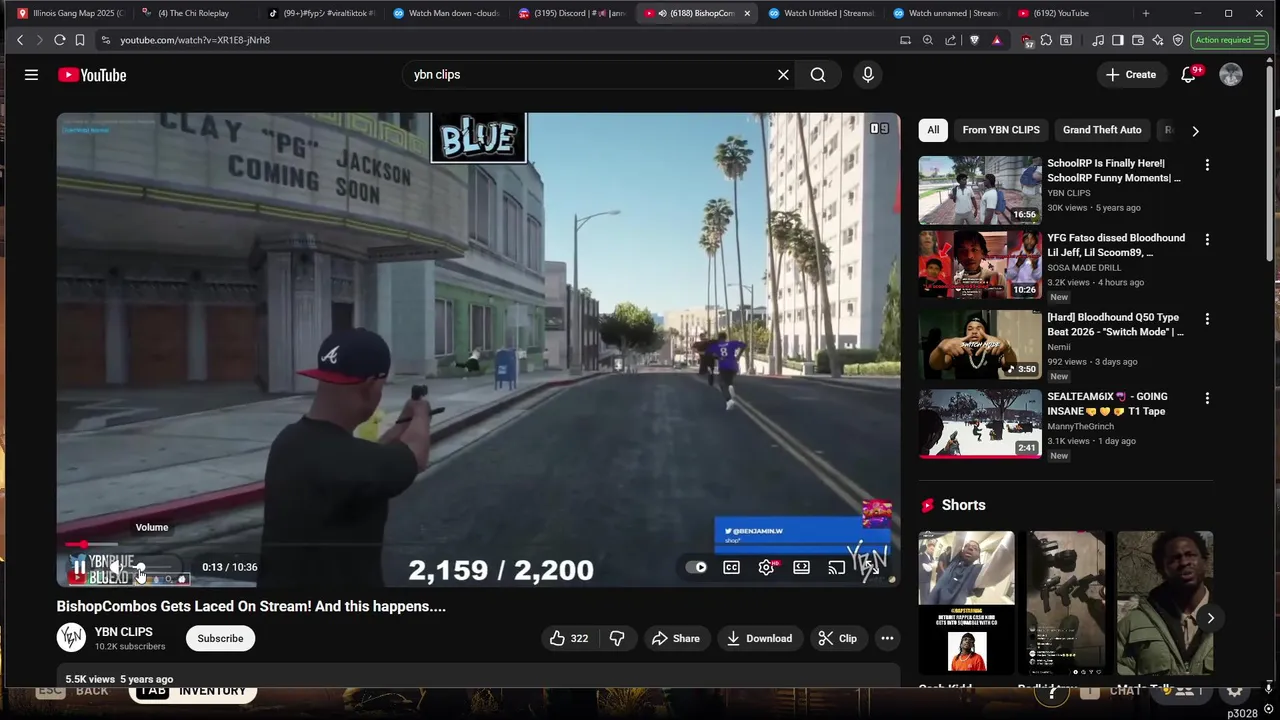Open the media control music note
The height and width of the screenshot is (720, 1280).
(1098, 40)
